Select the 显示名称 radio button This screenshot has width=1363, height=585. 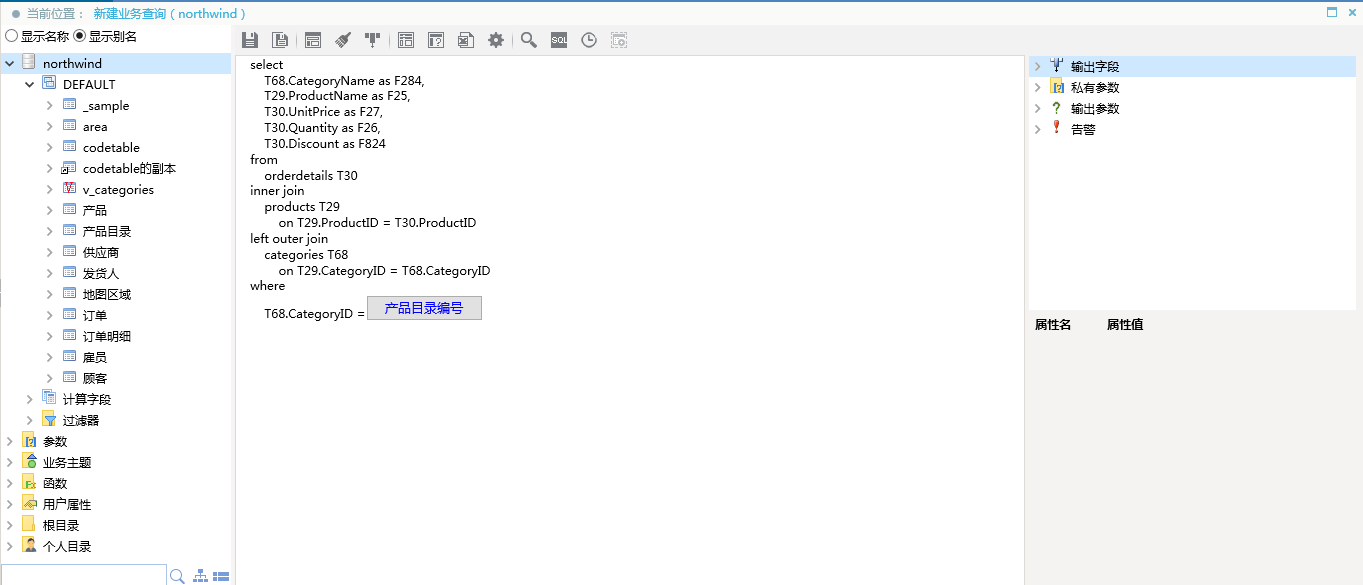pyautogui.click(x=11, y=36)
